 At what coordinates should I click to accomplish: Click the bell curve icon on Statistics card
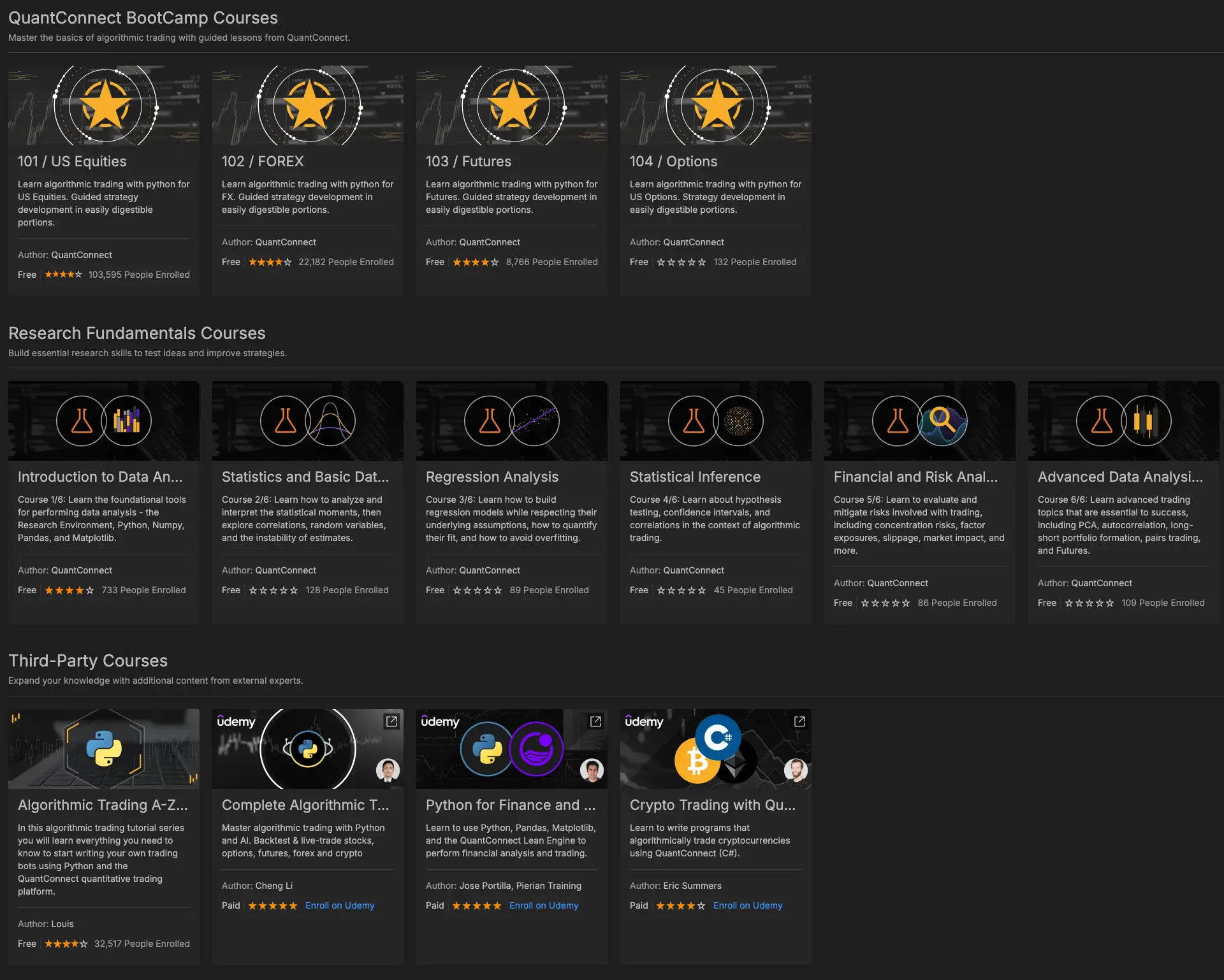330,421
